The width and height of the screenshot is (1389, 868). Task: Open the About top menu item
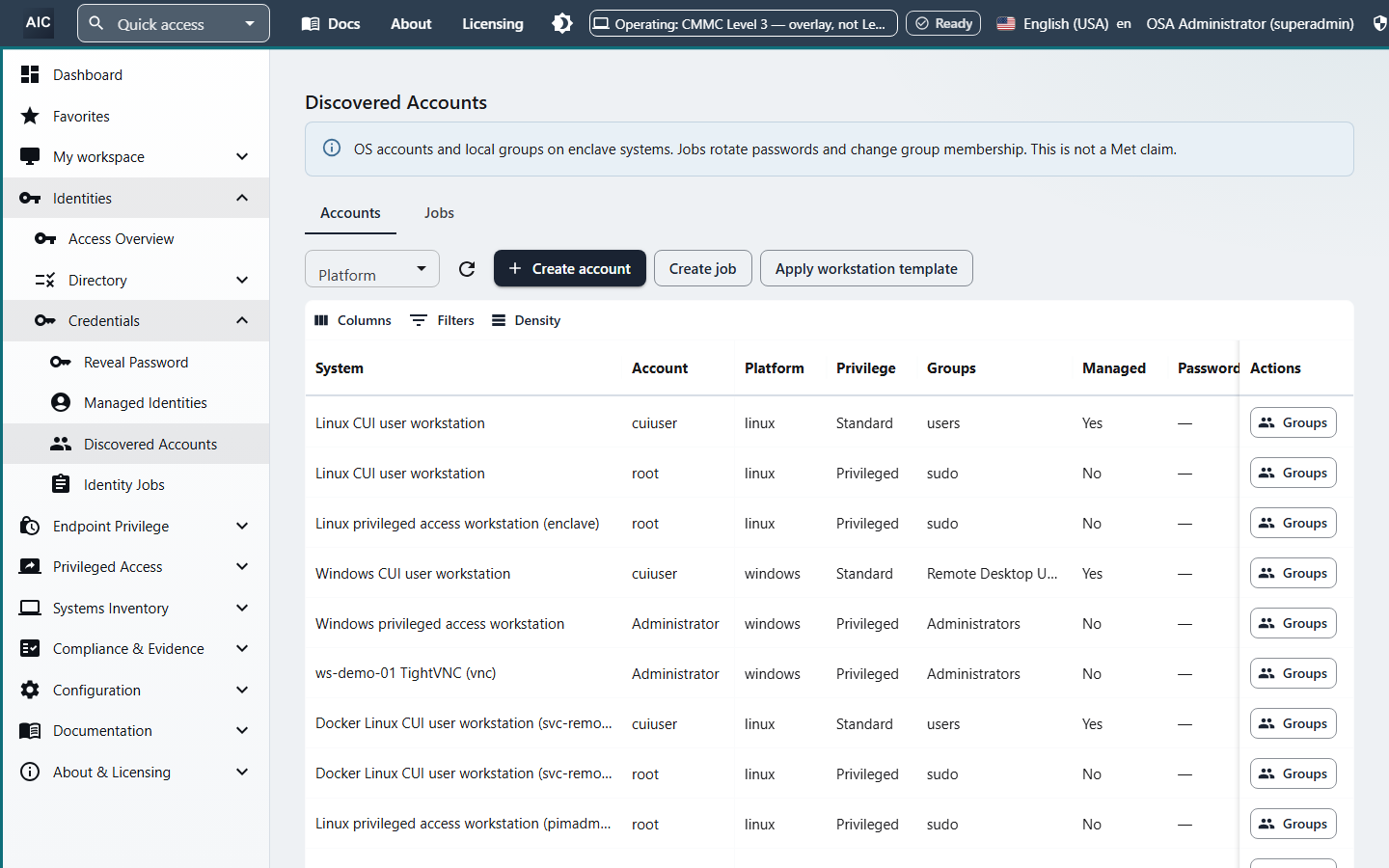411,23
